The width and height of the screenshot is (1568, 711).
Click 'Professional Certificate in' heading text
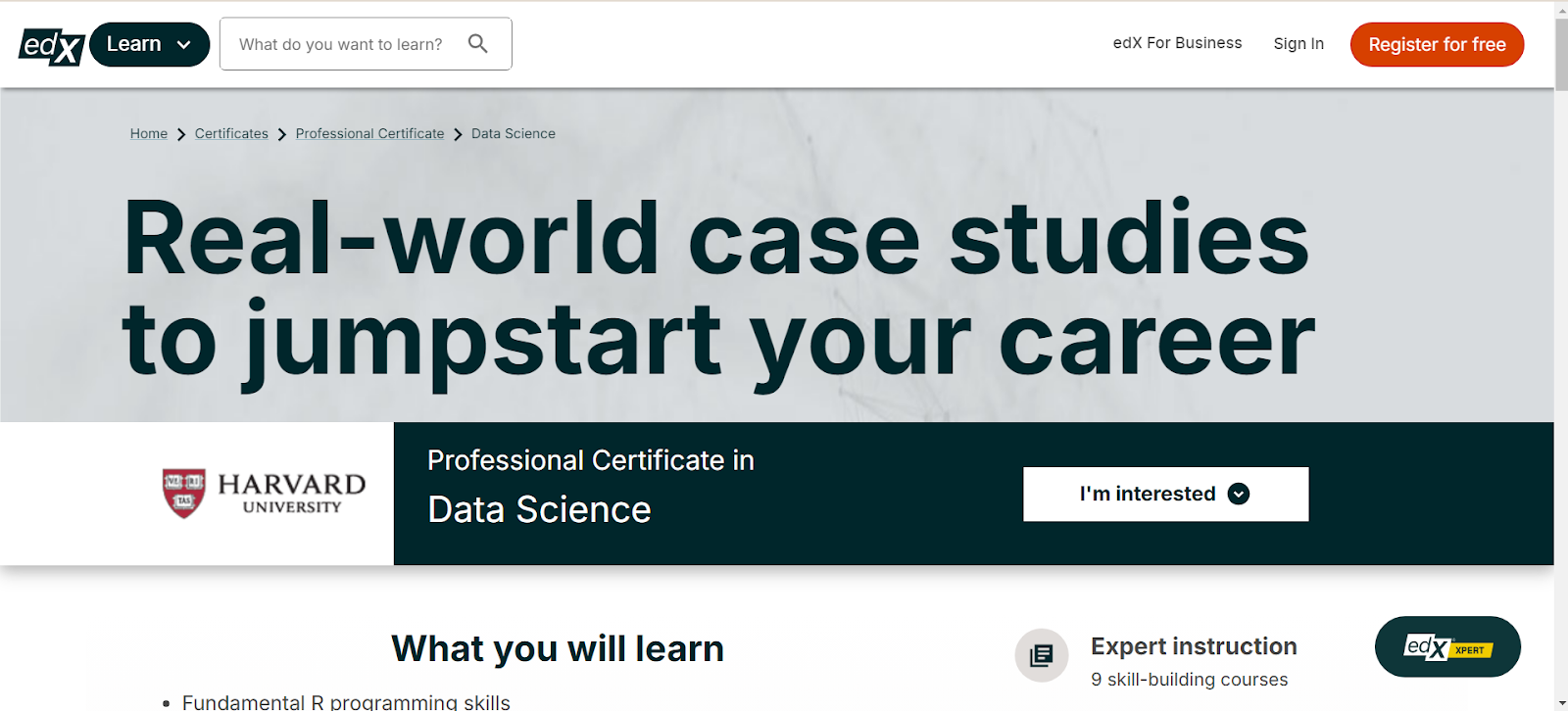(x=591, y=460)
